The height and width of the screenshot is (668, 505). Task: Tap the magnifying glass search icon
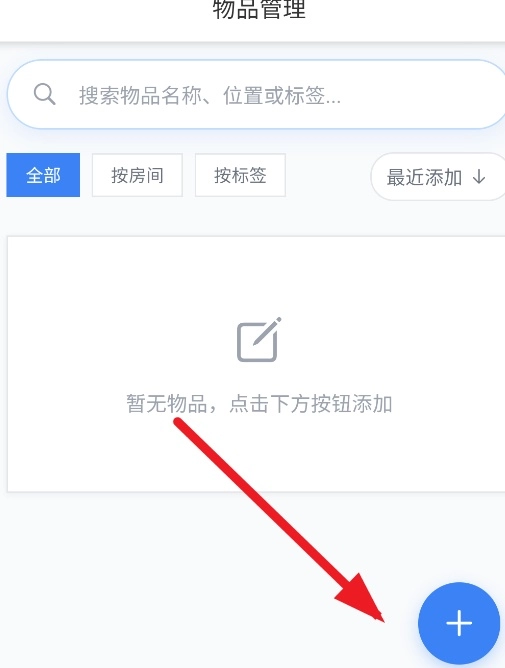[x=44, y=94]
